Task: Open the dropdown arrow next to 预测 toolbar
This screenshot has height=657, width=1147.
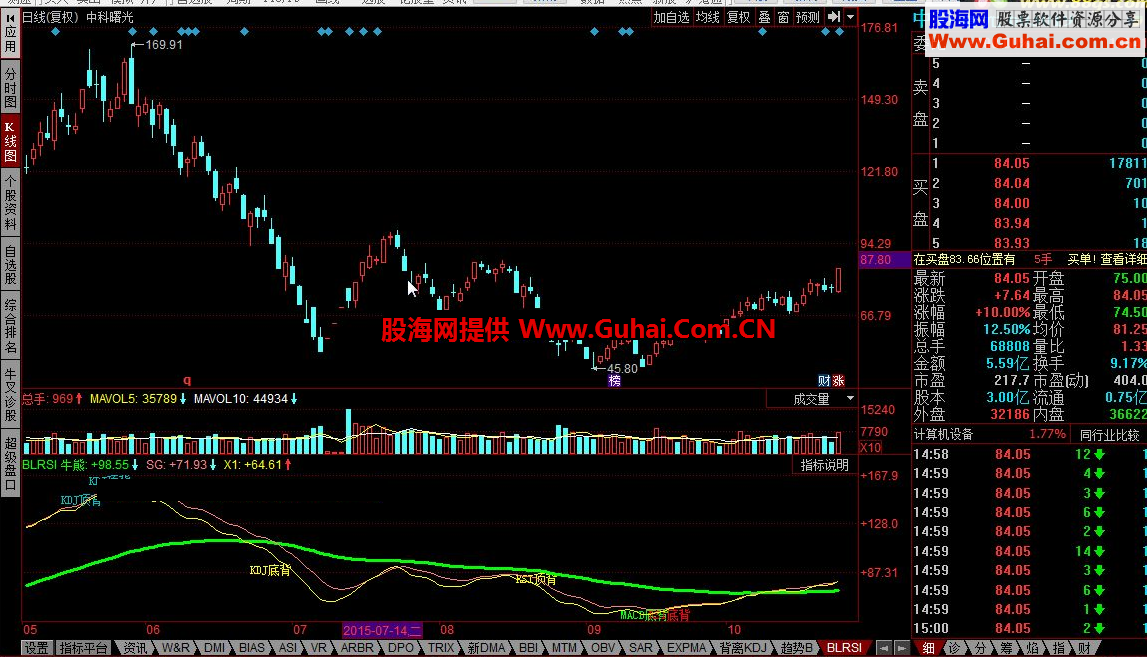Action: click(x=850, y=17)
